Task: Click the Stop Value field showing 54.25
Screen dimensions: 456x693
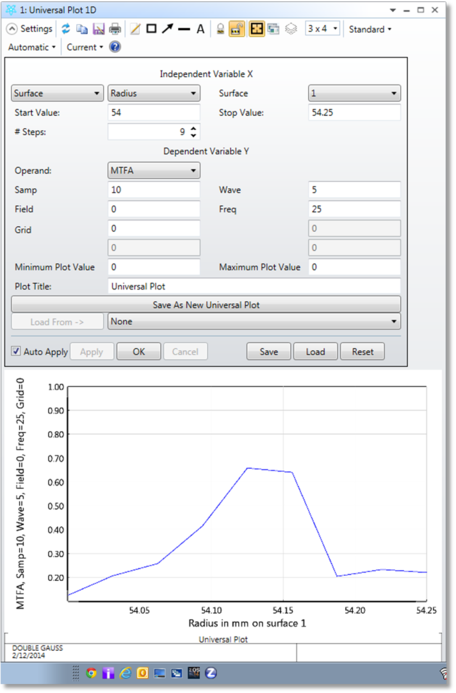Action: coord(354,113)
